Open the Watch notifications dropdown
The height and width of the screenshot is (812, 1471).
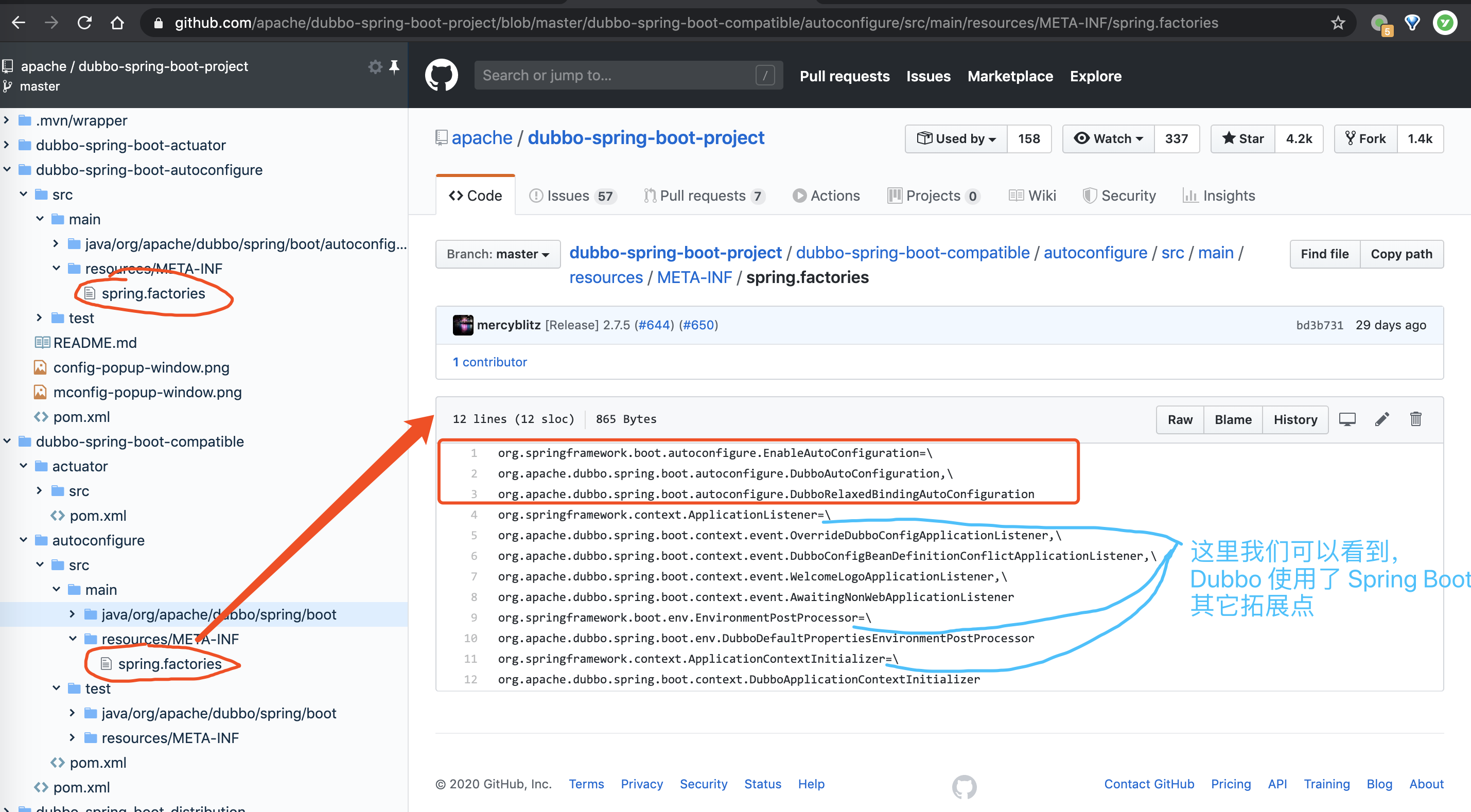(x=1108, y=139)
